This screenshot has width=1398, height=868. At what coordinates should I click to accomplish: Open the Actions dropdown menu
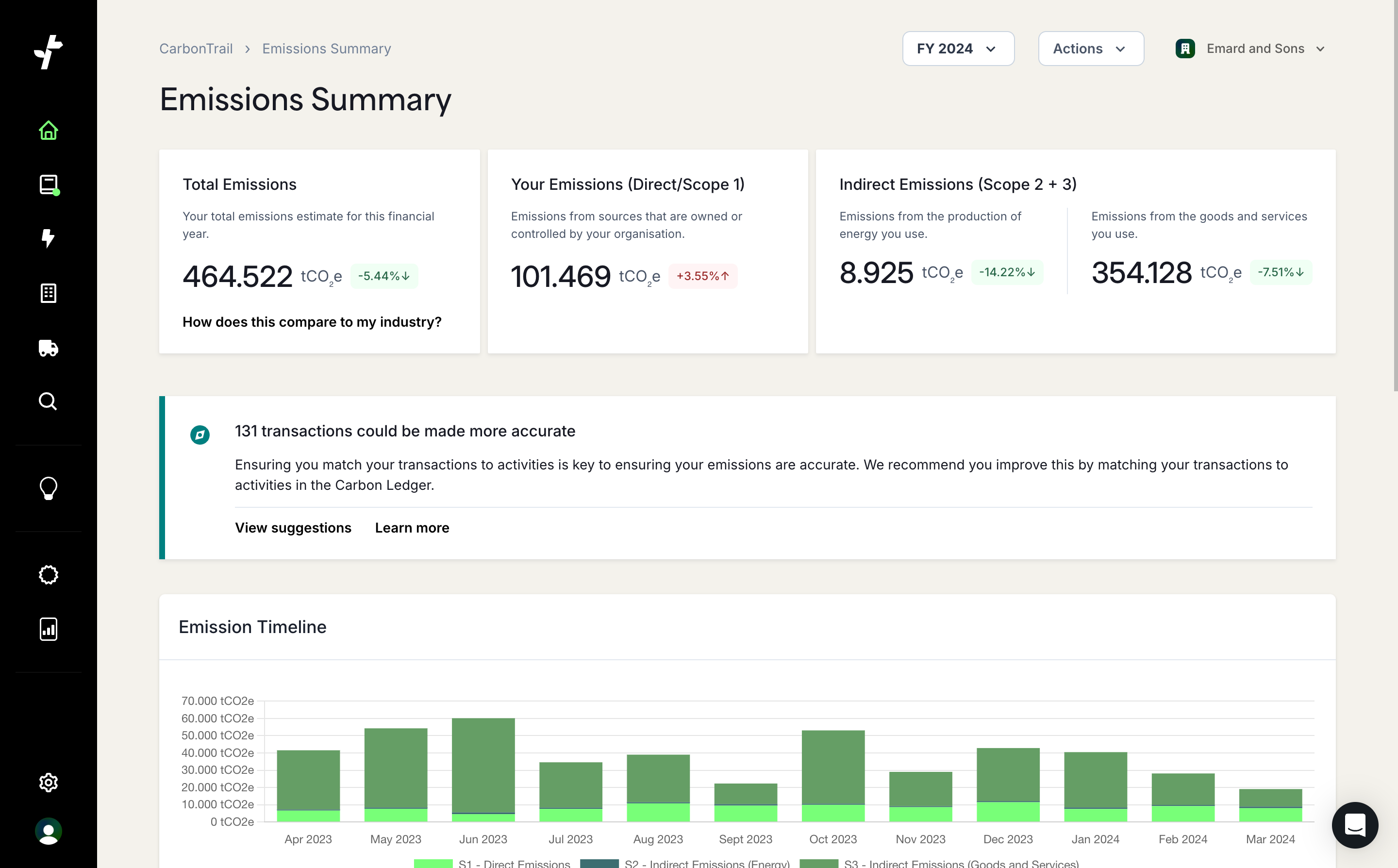pyautogui.click(x=1090, y=49)
